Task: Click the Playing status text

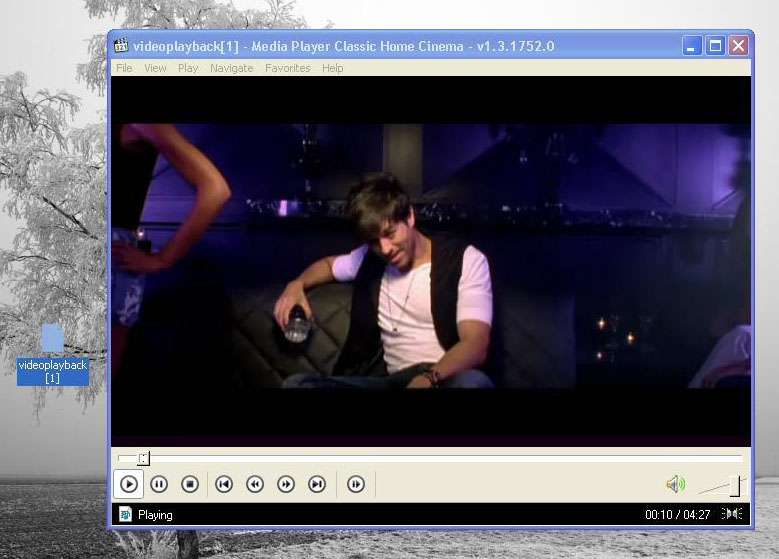Action: pos(155,515)
